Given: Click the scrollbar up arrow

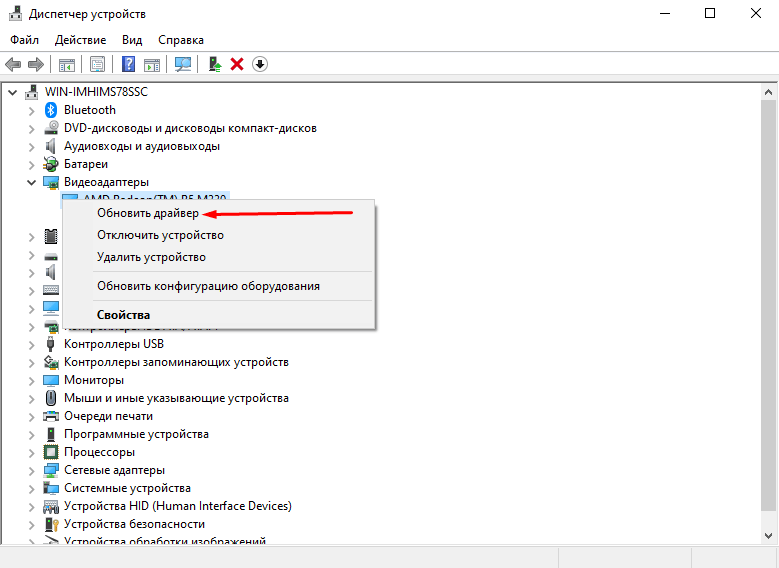Looking at the screenshot, I should (768, 92).
